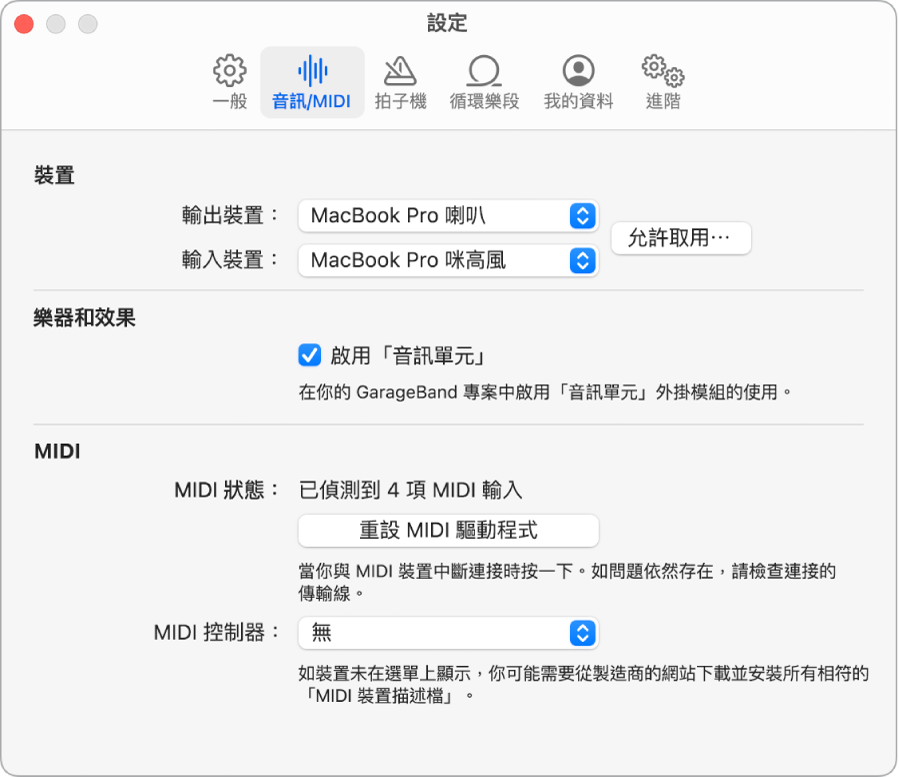Open the MIDI 控制器 dropdown showing 無
The width and height of the screenshot is (899, 777).
point(448,633)
